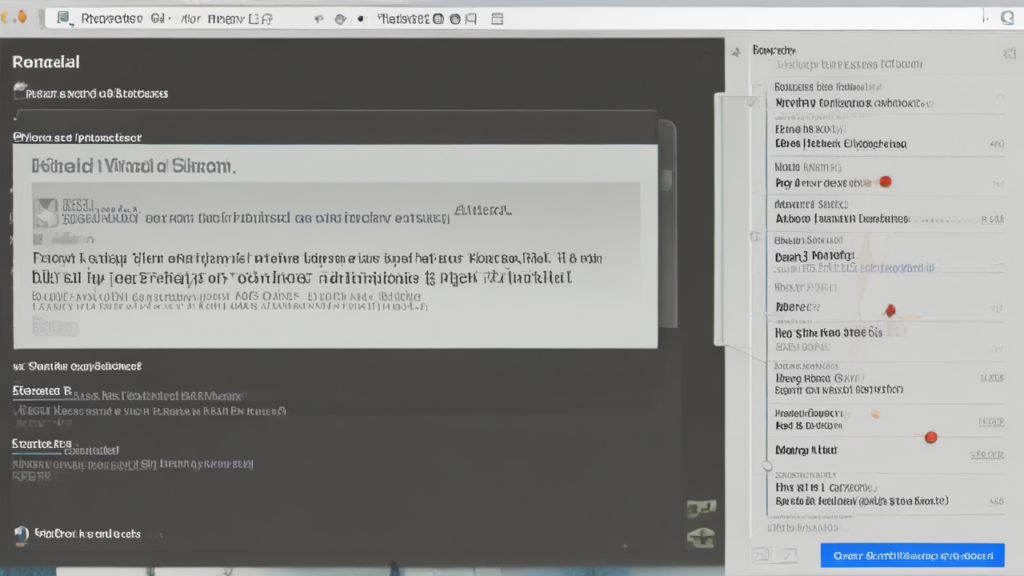Click the round blue icon at the dark panel's bottom

pyautogui.click(x=22, y=534)
